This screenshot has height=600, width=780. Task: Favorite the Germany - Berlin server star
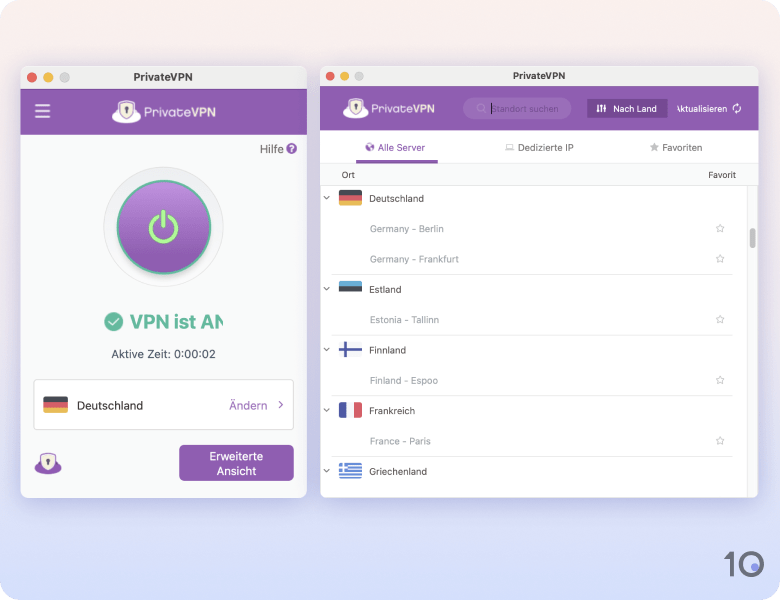pyautogui.click(x=720, y=228)
